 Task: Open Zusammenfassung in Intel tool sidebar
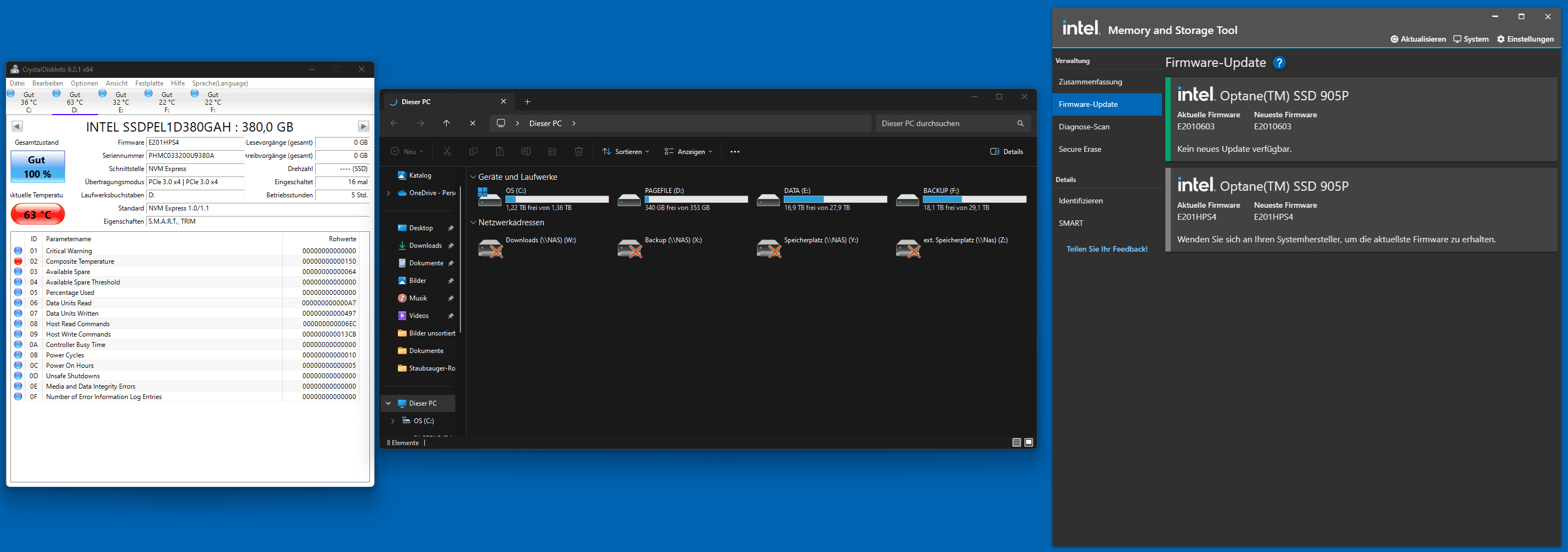pyautogui.click(x=1107, y=82)
